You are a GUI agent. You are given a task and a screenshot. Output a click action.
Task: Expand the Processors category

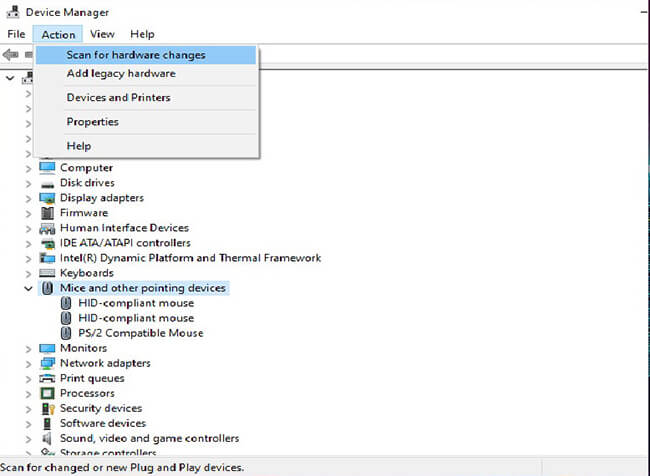coord(28,394)
